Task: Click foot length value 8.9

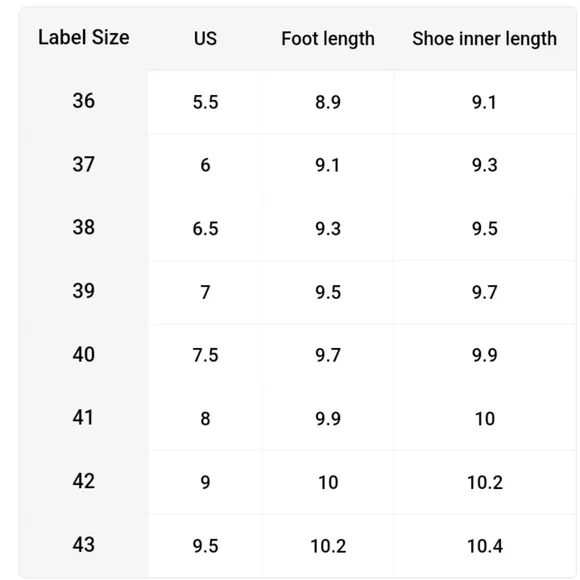Action: pyautogui.click(x=328, y=102)
